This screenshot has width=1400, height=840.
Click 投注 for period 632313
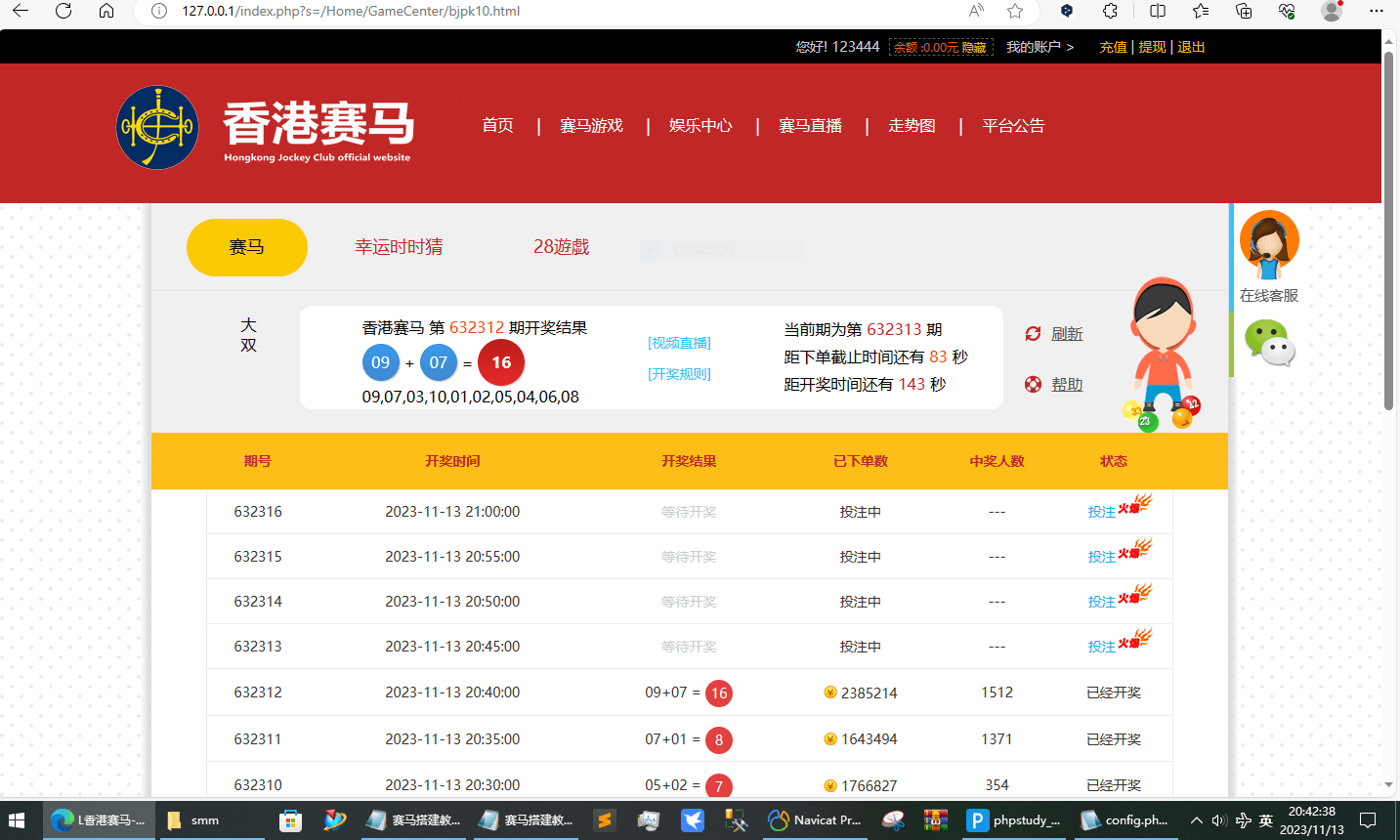click(x=1101, y=647)
